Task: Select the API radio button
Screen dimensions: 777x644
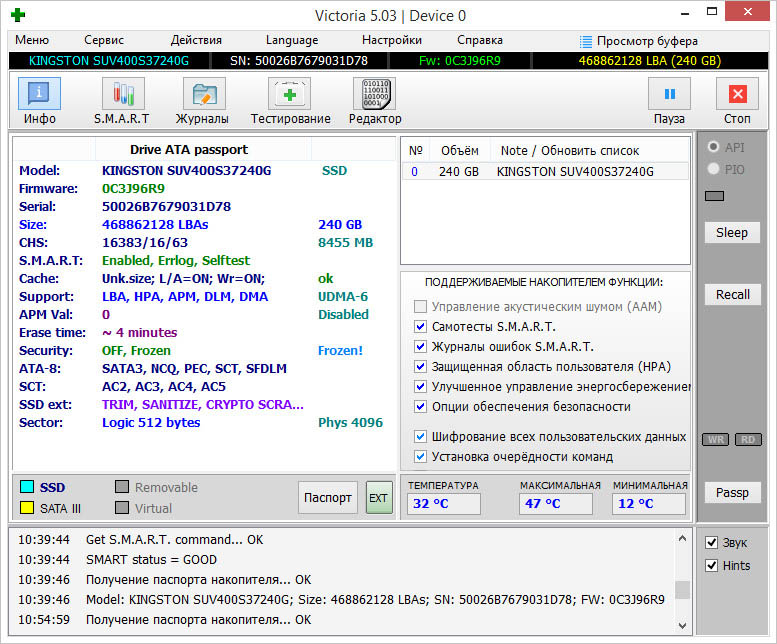Action: [x=714, y=147]
